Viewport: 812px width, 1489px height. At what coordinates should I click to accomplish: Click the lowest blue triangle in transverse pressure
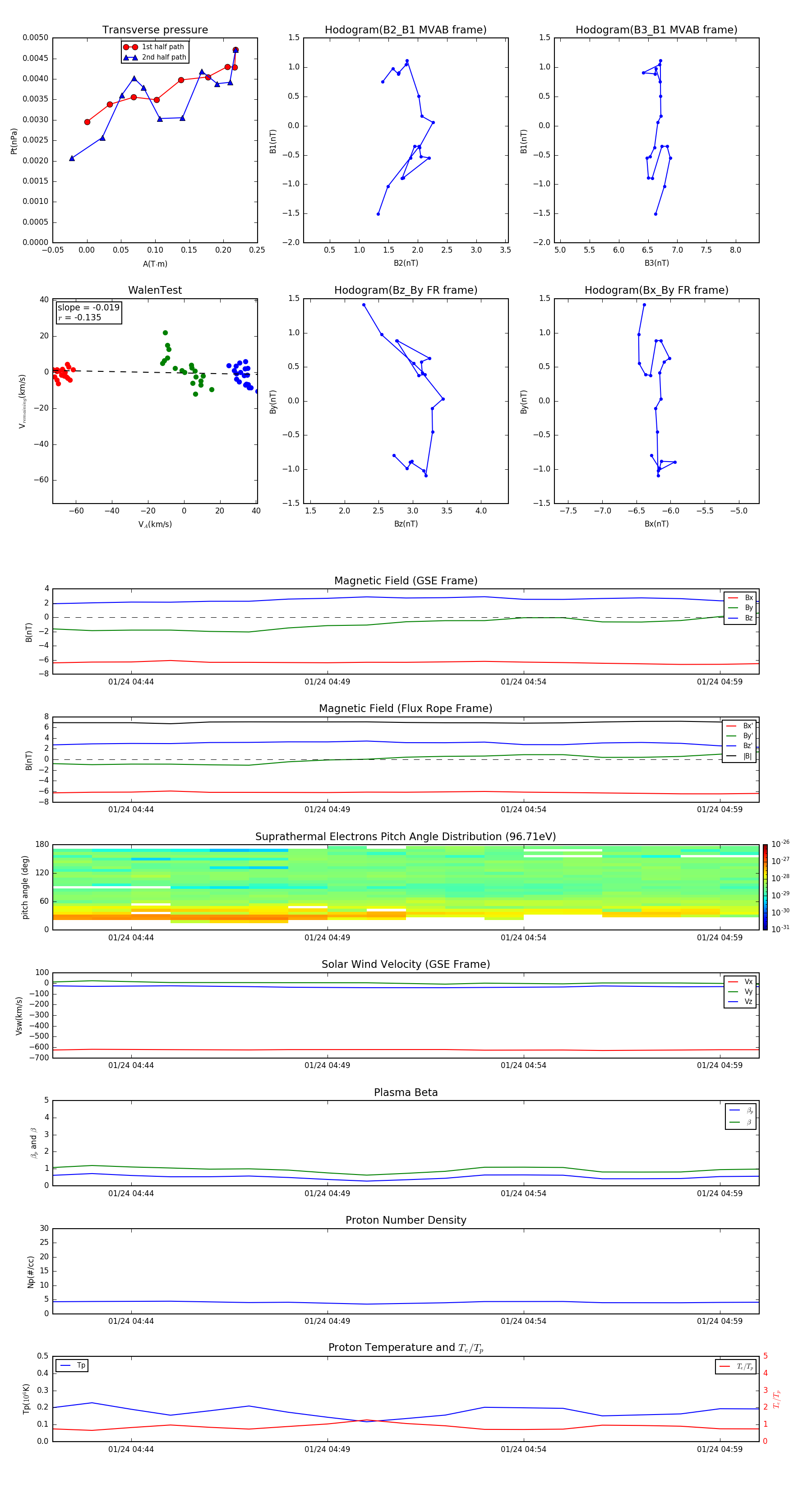72,158
